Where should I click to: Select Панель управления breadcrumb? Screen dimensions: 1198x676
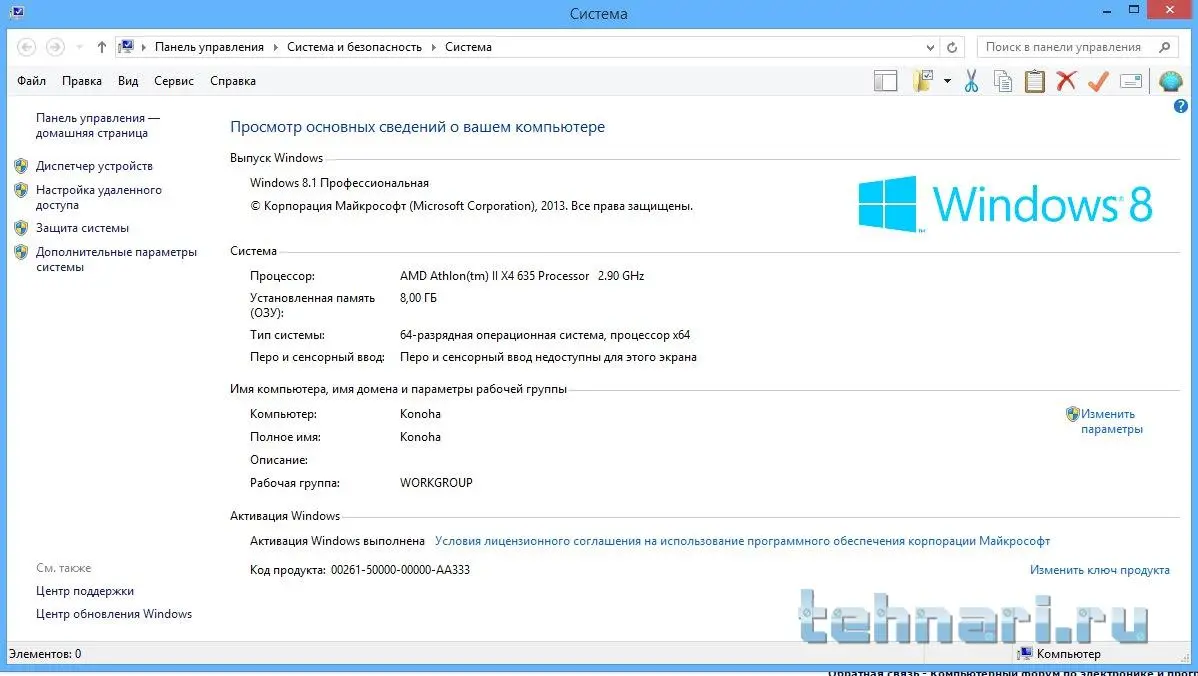point(209,47)
